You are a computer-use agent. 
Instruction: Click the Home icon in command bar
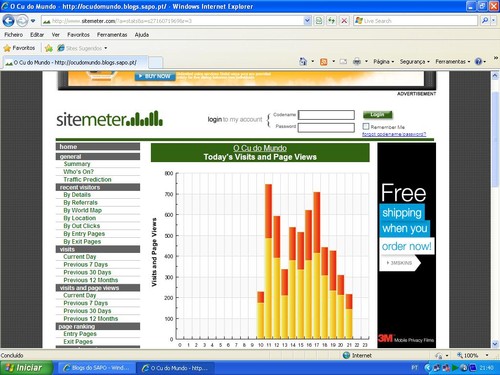[x=303, y=62]
